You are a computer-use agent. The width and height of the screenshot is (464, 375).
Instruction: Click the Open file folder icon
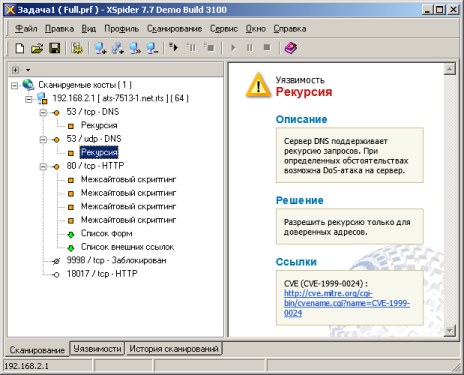[x=37, y=48]
